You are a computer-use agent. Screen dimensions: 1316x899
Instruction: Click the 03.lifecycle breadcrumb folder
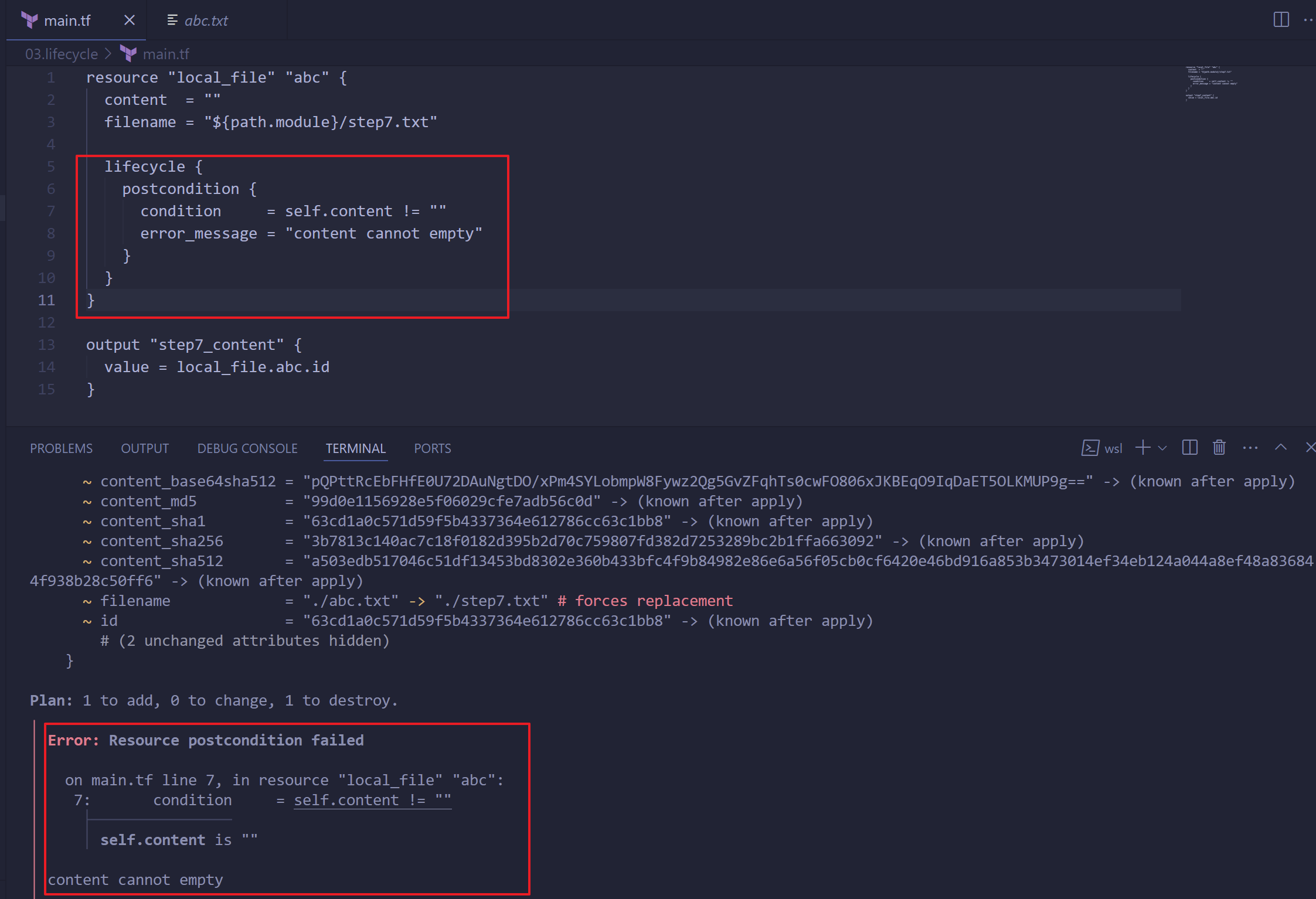point(62,54)
